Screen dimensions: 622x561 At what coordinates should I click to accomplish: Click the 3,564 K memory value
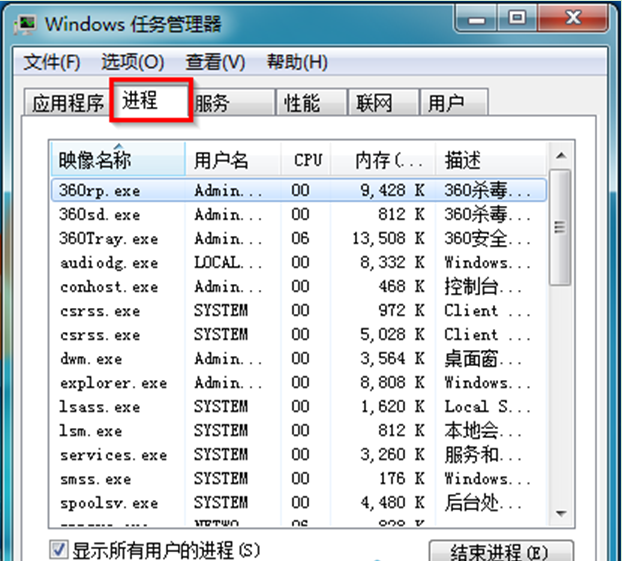(393, 359)
